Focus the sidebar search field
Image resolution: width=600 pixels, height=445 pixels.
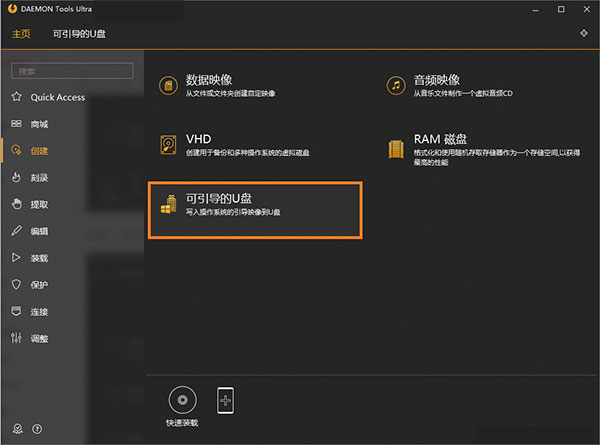coord(72,71)
